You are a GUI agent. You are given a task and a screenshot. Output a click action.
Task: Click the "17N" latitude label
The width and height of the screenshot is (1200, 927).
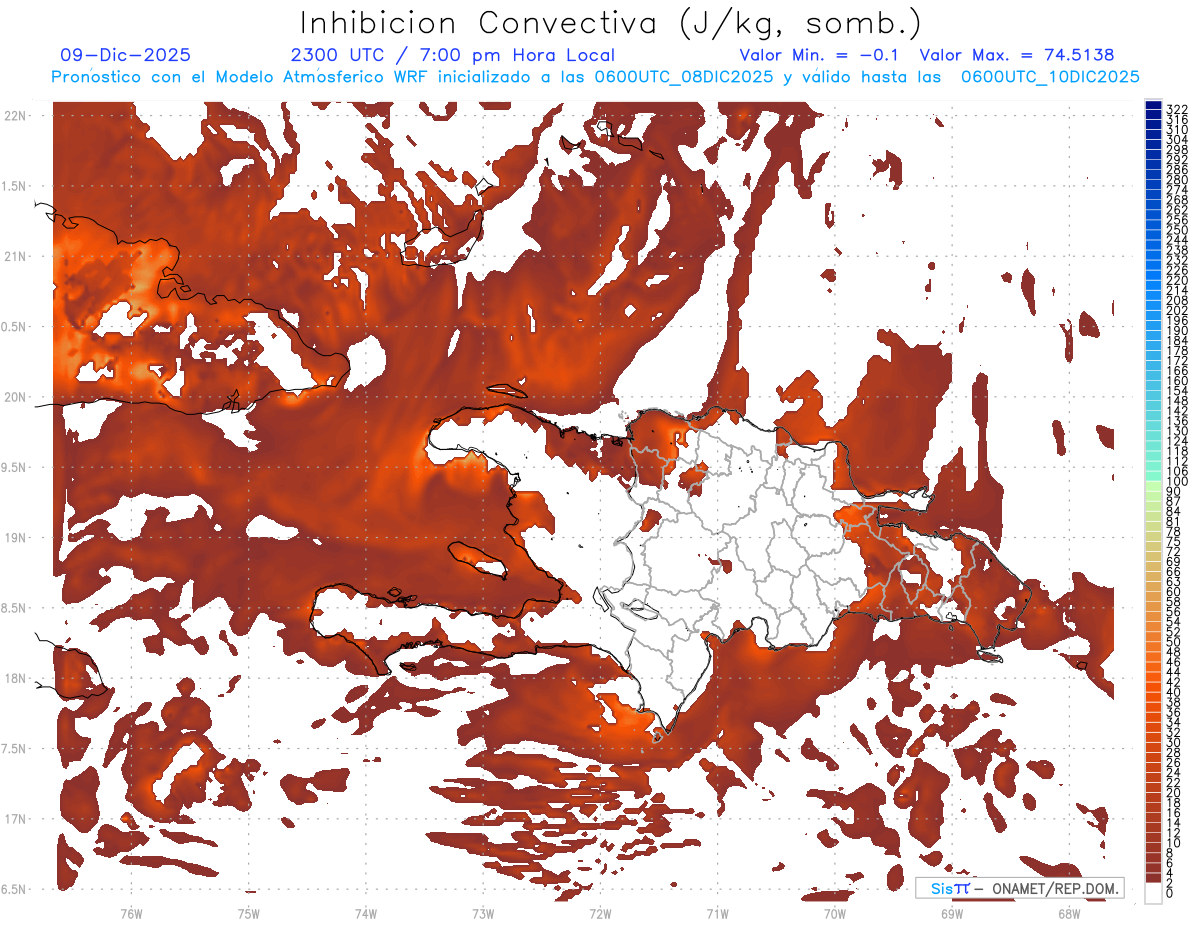(x=17, y=819)
